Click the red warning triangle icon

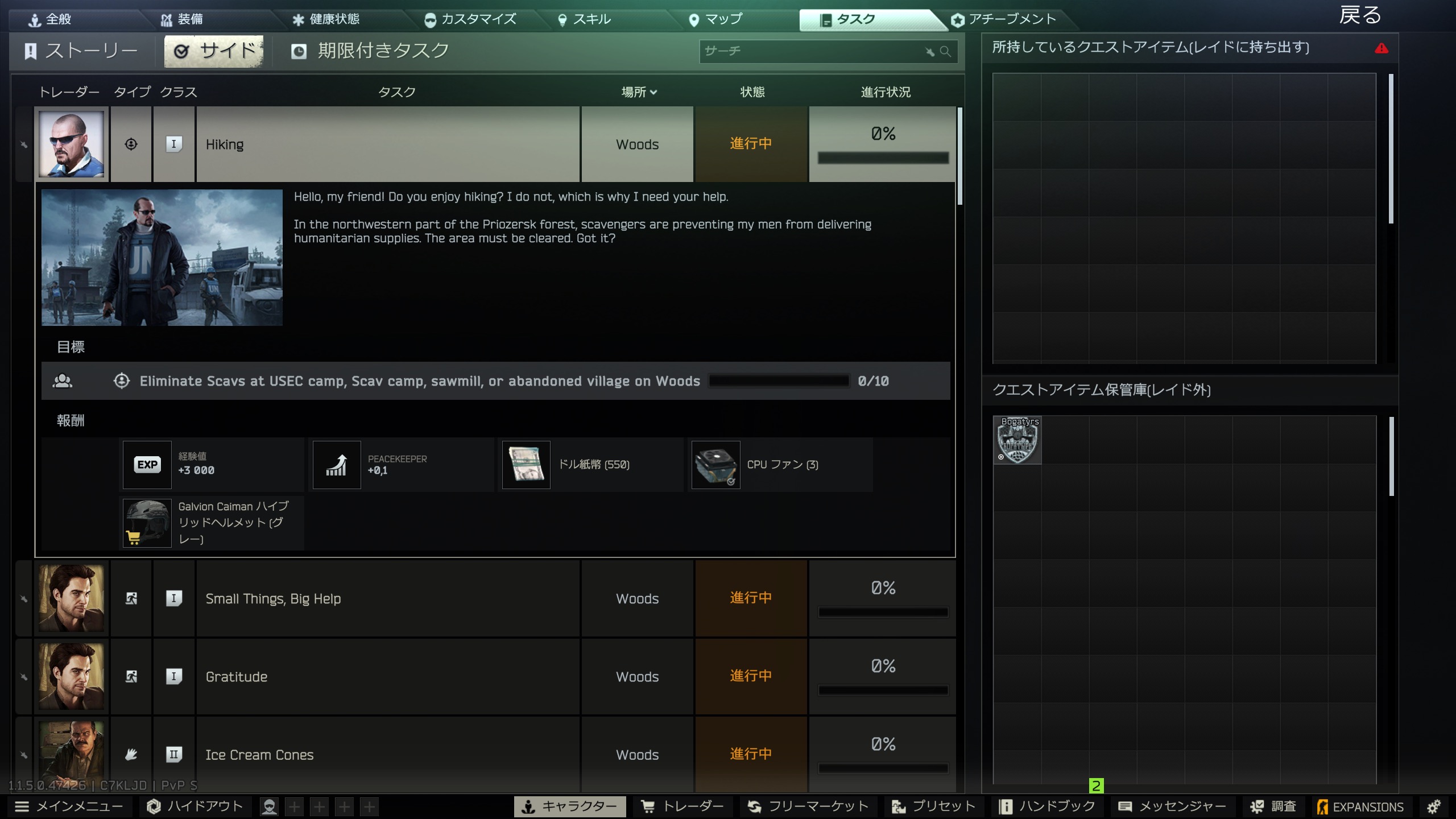pos(1381,48)
